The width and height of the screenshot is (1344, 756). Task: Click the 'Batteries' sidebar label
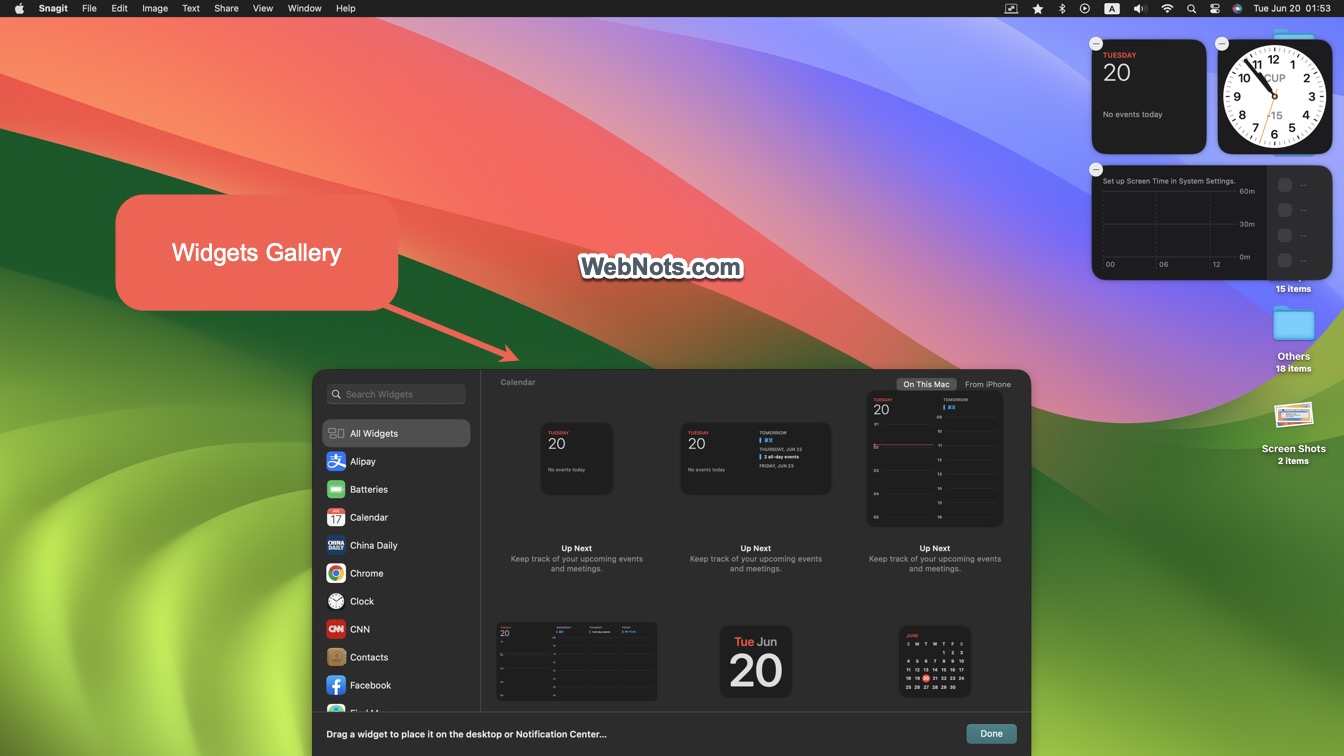point(369,489)
